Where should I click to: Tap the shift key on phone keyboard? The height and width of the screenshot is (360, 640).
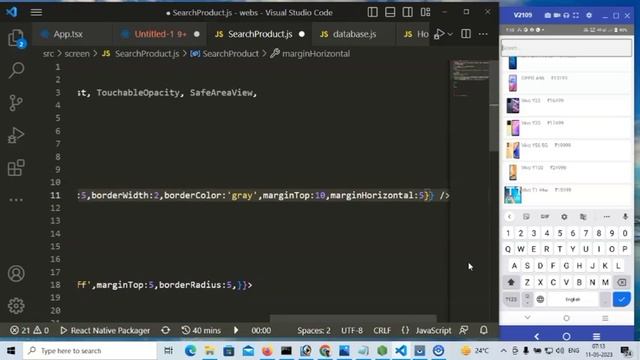pyautogui.click(x=511, y=282)
